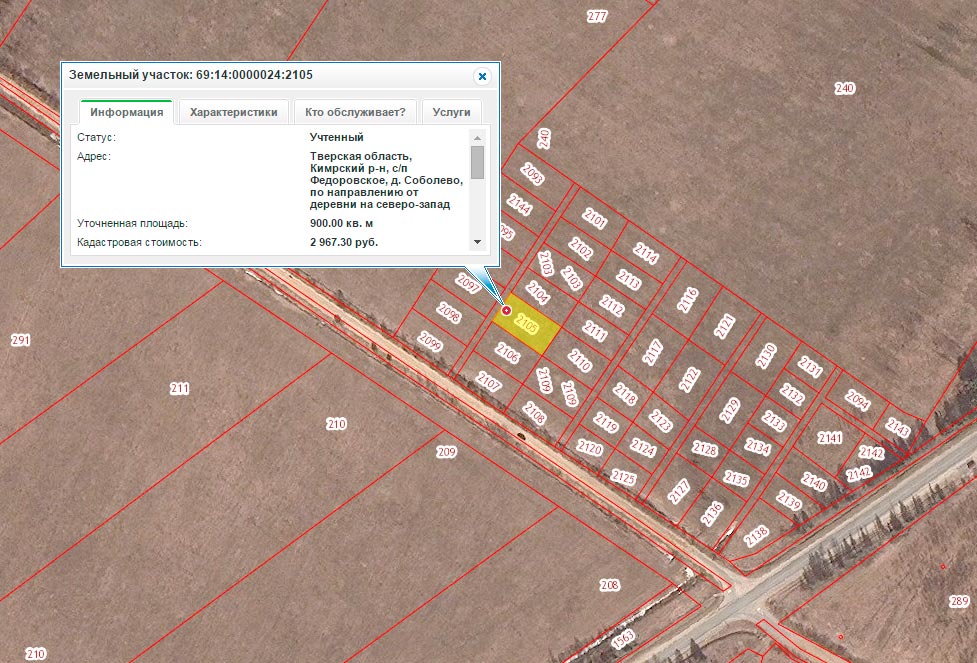977x663 pixels.
Task: Select parcel labeled 2120
Action: (x=589, y=448)
